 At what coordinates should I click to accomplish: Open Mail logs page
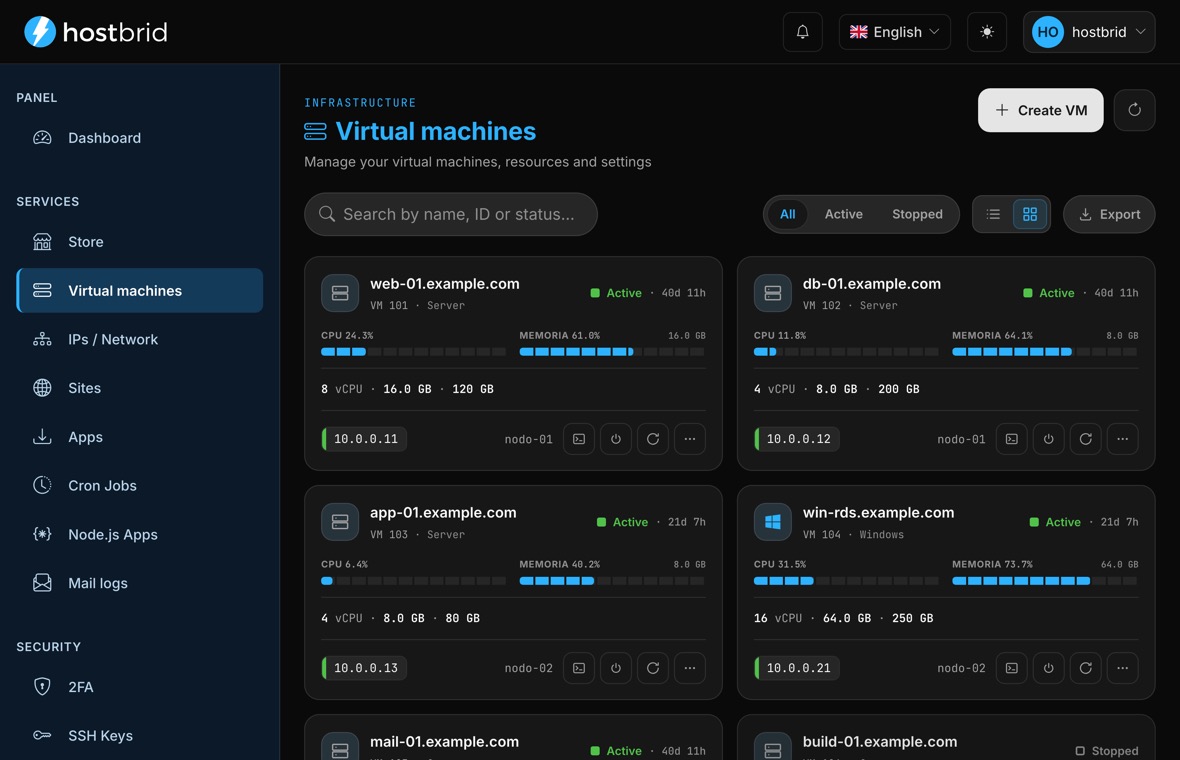[140, 583]
